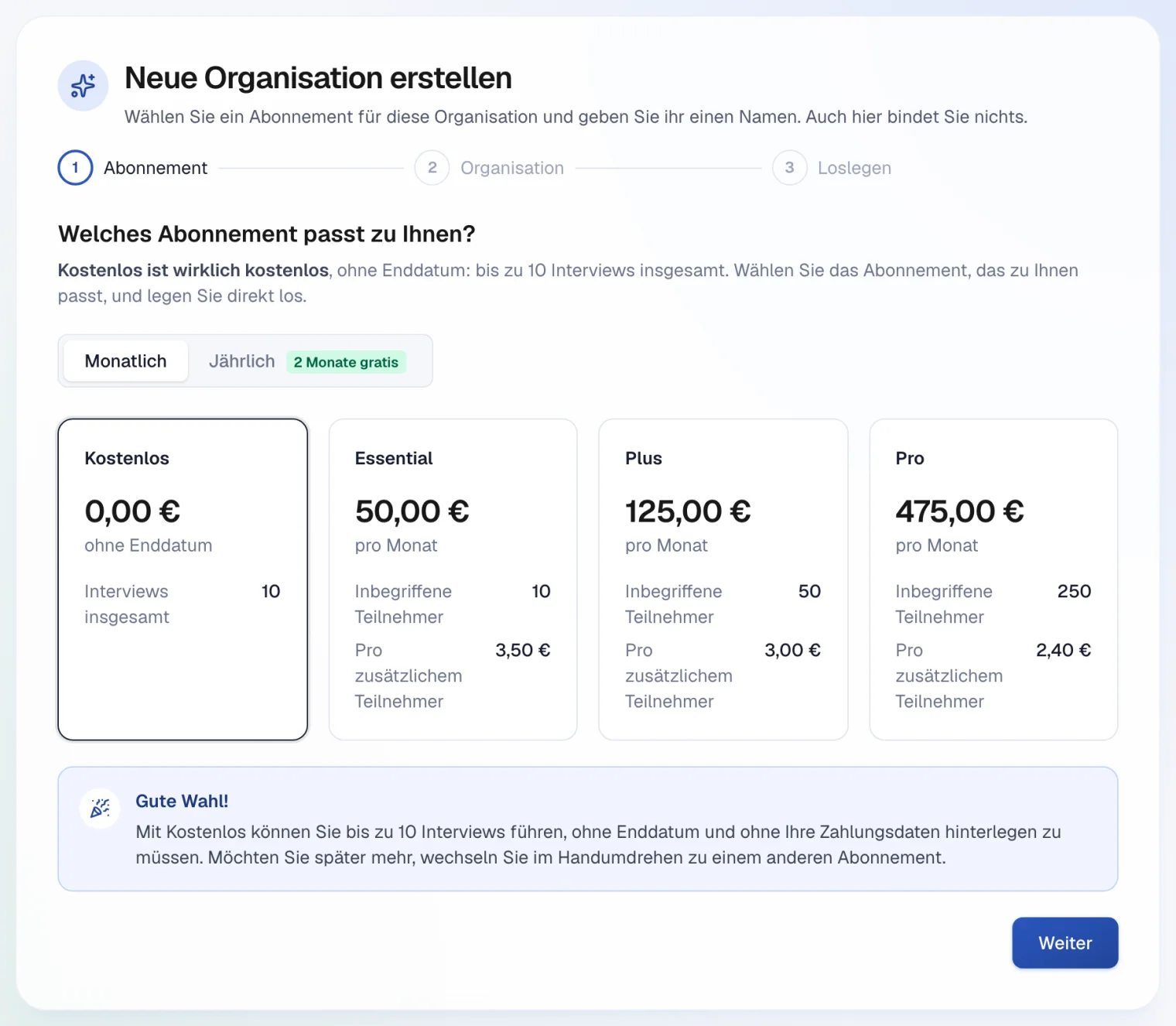This screenshot has height=1026, width=1176.
Task: Click the 3,00 € additional participant price
Action: pos(792,650)
